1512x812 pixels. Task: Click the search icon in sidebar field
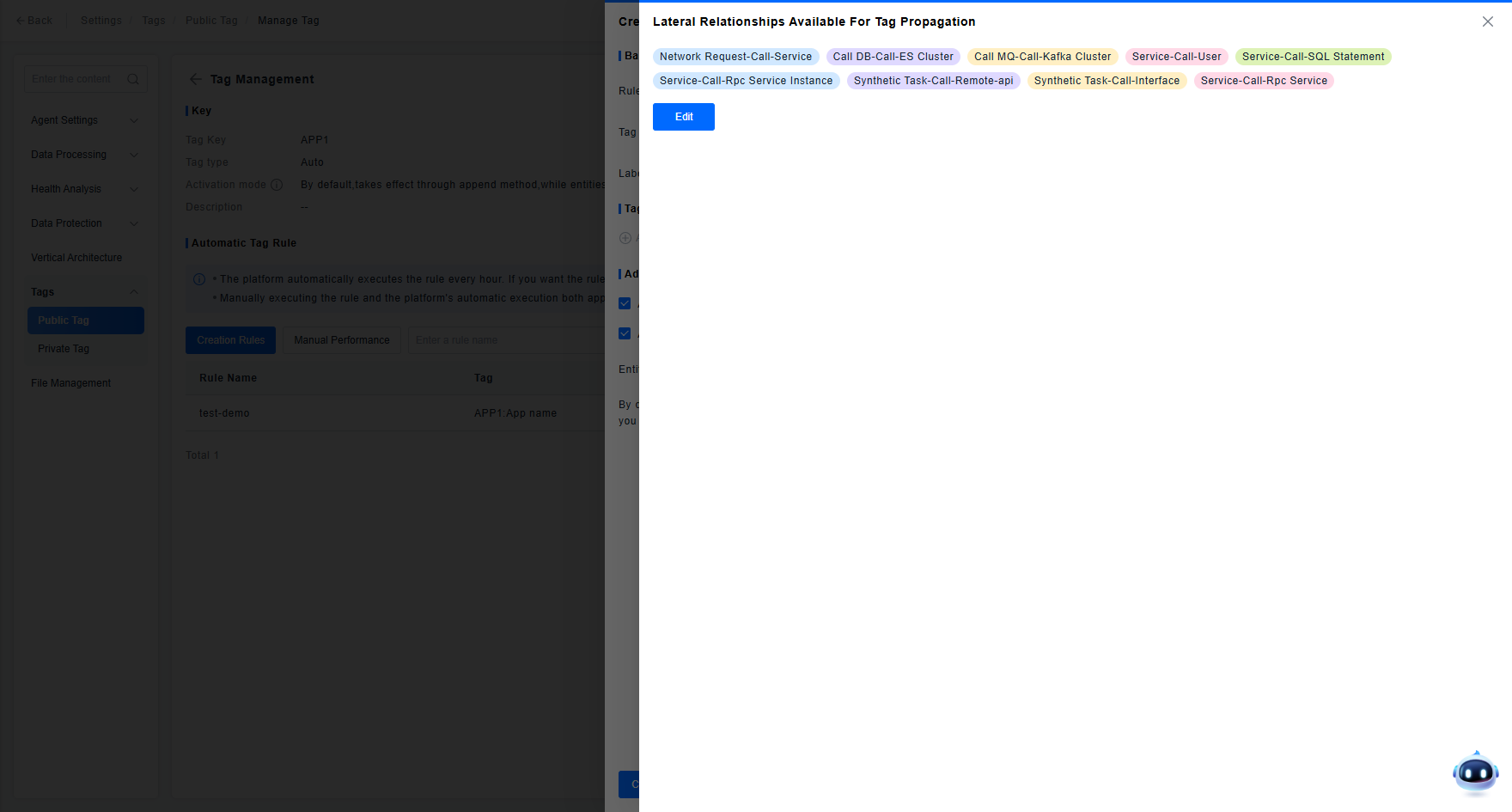coord(133,79)
